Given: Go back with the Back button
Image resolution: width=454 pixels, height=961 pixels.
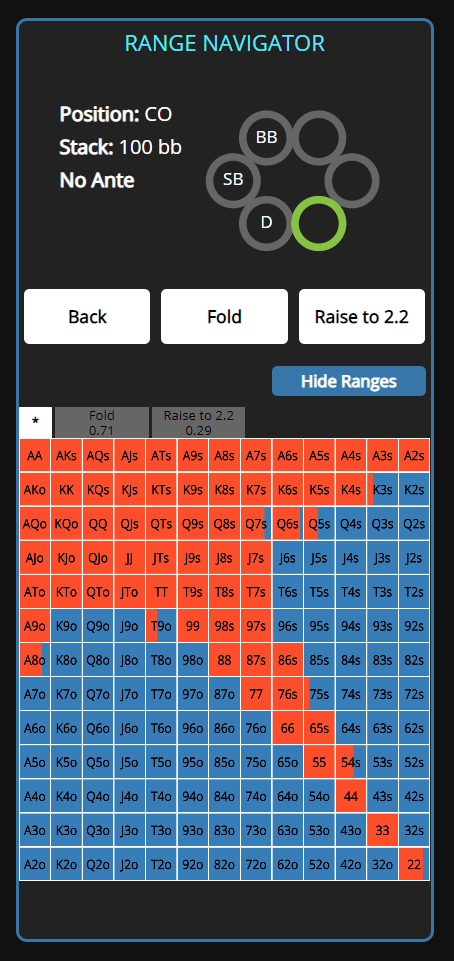Looking at the screenshot, I should [x=87, y=316].
